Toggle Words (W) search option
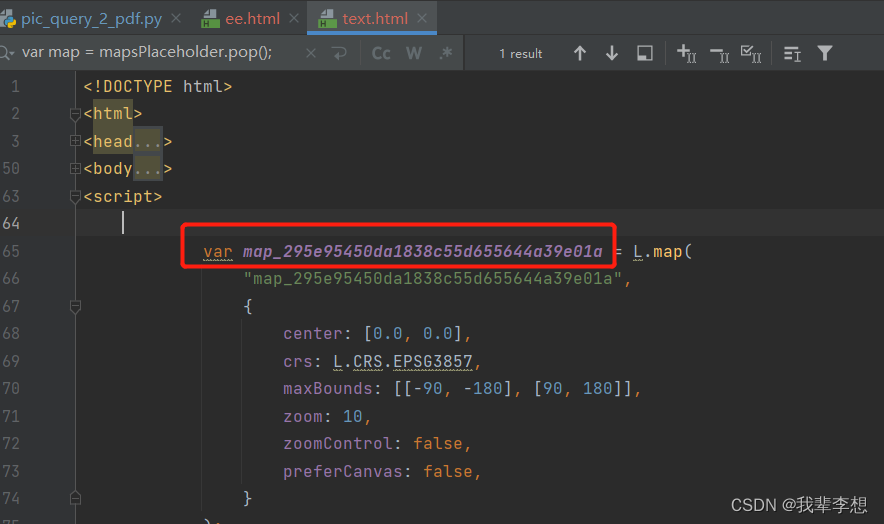The image size is (884, 524). (x=414, y=53)
